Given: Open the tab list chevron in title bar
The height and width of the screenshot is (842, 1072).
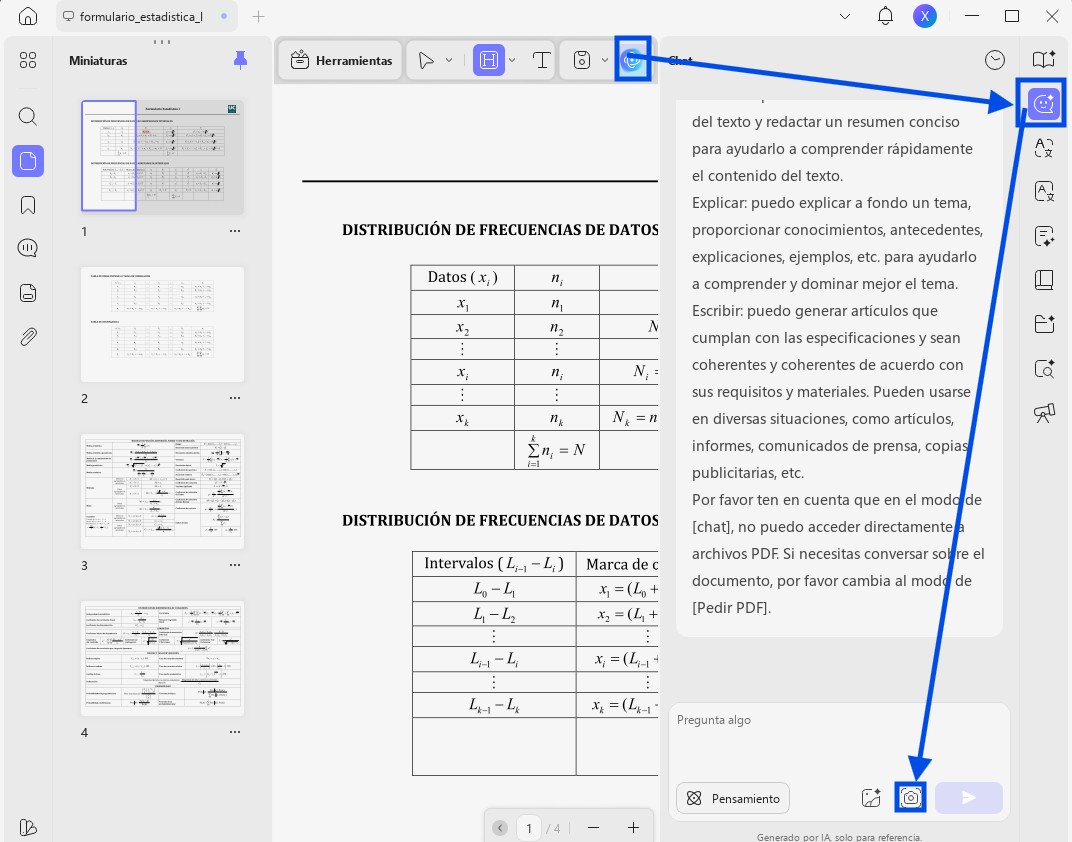Looking at the screenshot, I should (x=845, y=16).
